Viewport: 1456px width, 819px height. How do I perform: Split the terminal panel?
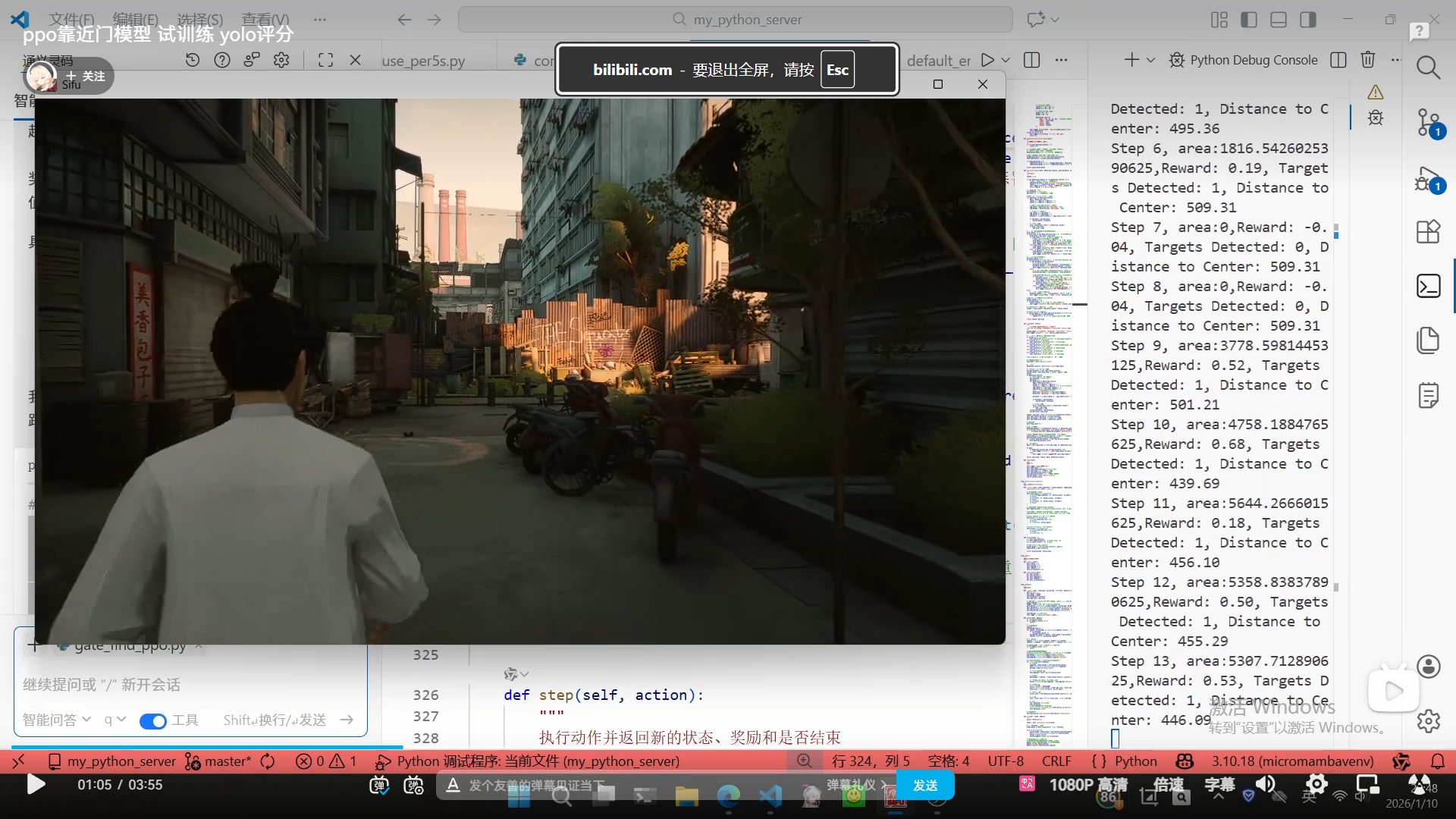point(1338,60)
